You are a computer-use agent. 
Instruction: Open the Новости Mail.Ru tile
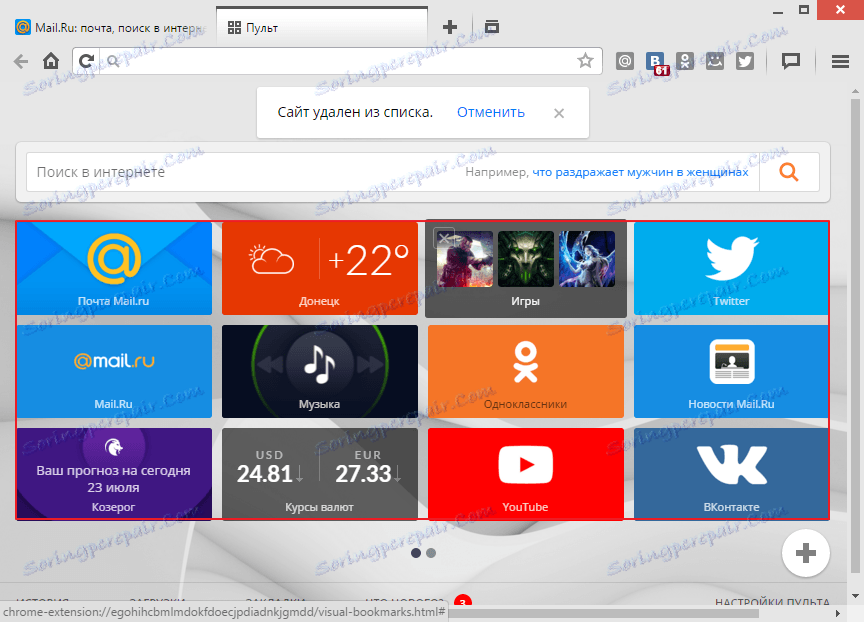coord(731,371)
